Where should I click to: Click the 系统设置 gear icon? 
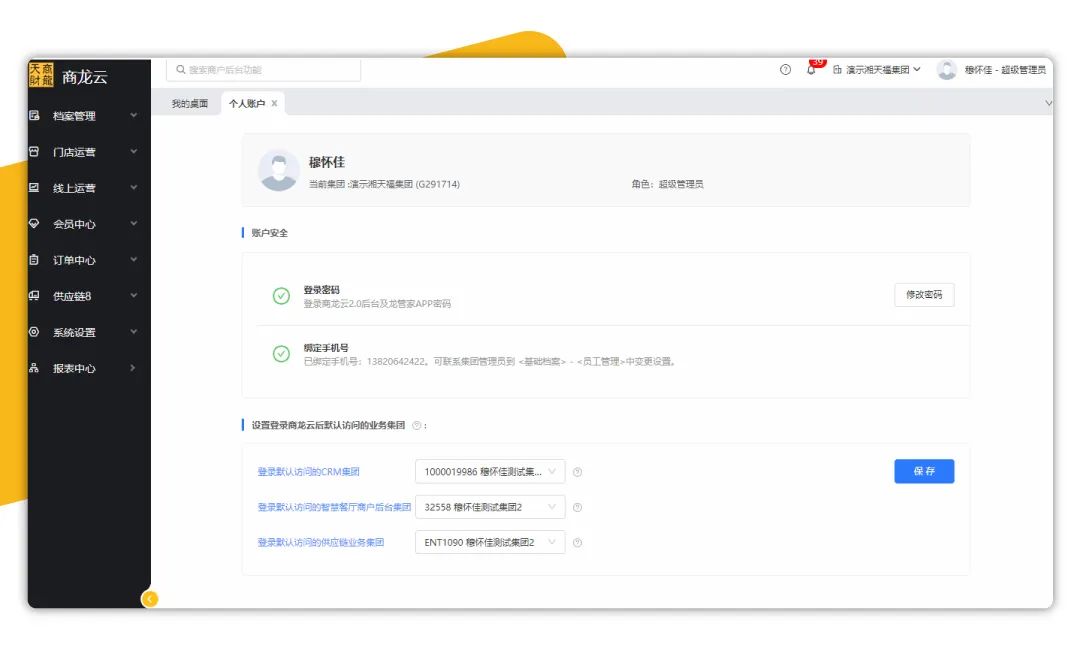click(x=34, y=332)
